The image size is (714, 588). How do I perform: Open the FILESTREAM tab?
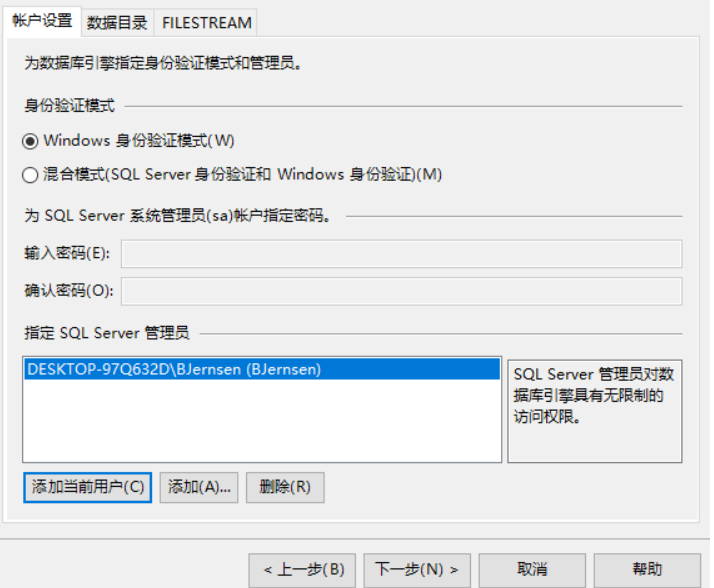206,22
